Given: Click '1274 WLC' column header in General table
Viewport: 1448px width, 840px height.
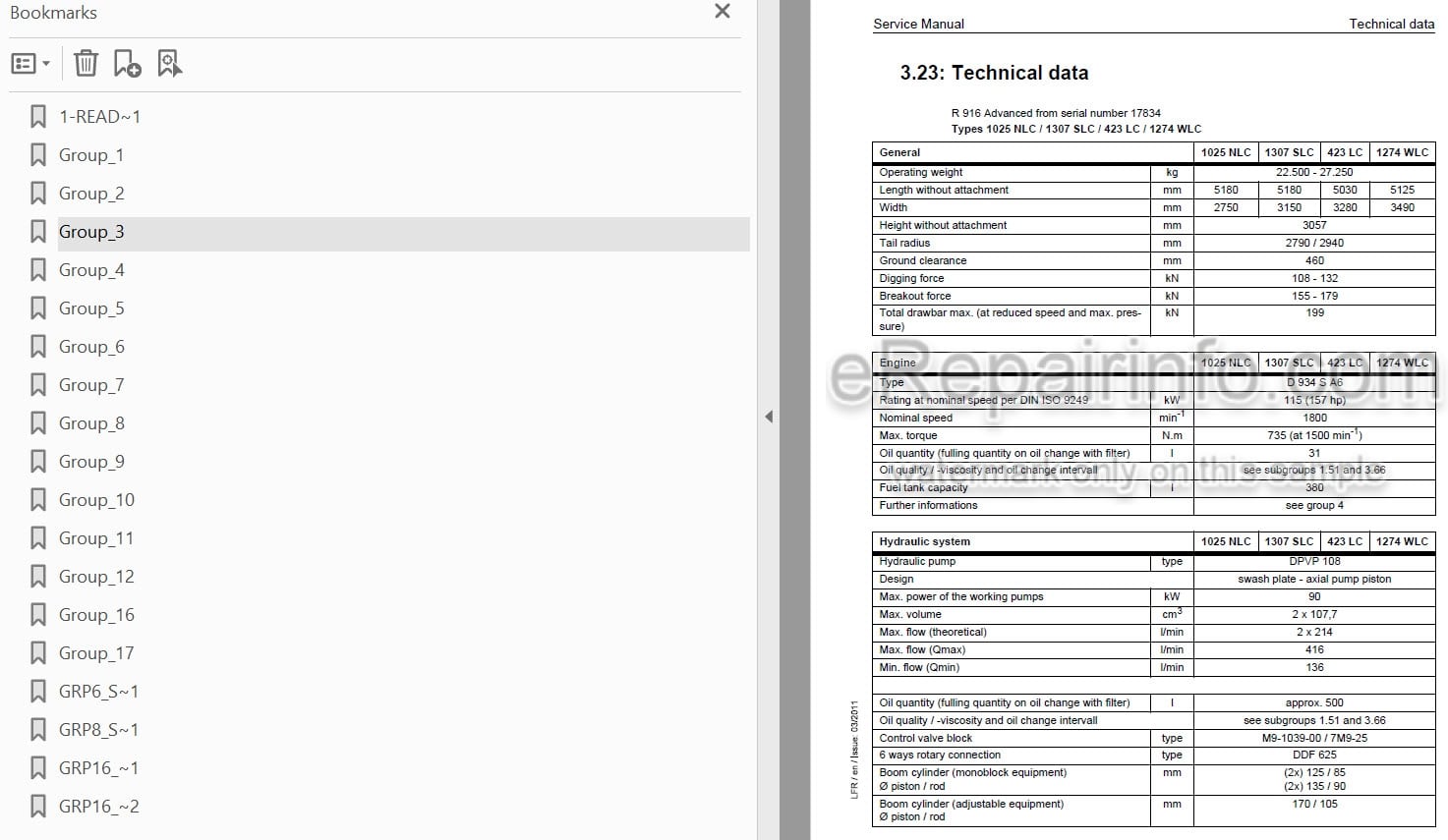Looking at the screenshot, I should tap(1402, 152).
